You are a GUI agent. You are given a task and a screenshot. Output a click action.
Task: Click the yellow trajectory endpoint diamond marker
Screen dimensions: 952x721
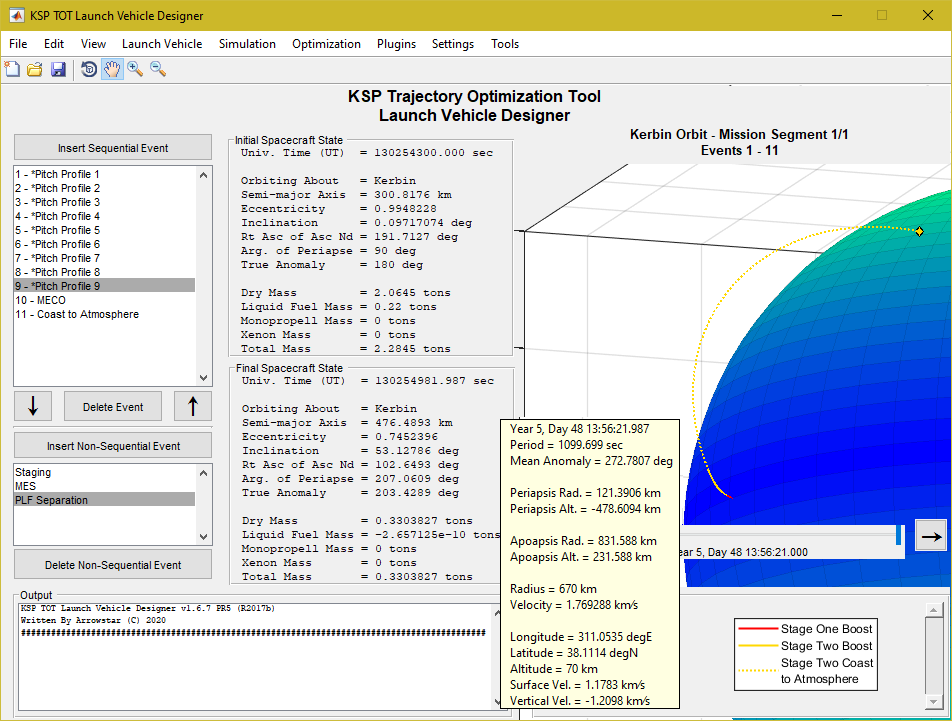tap(919, 231)
